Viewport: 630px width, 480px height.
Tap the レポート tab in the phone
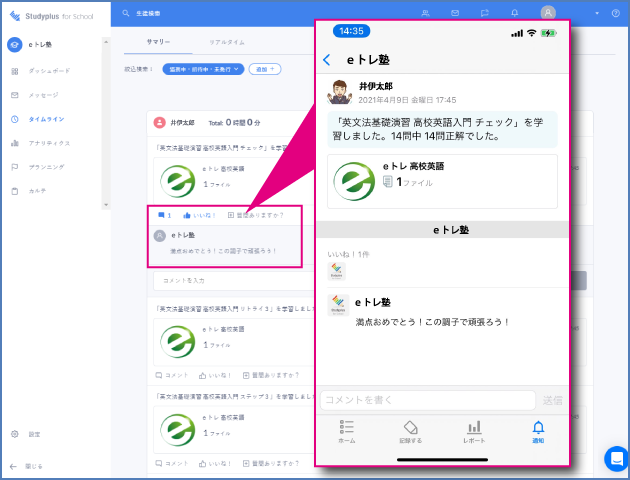tap(474, 432)
